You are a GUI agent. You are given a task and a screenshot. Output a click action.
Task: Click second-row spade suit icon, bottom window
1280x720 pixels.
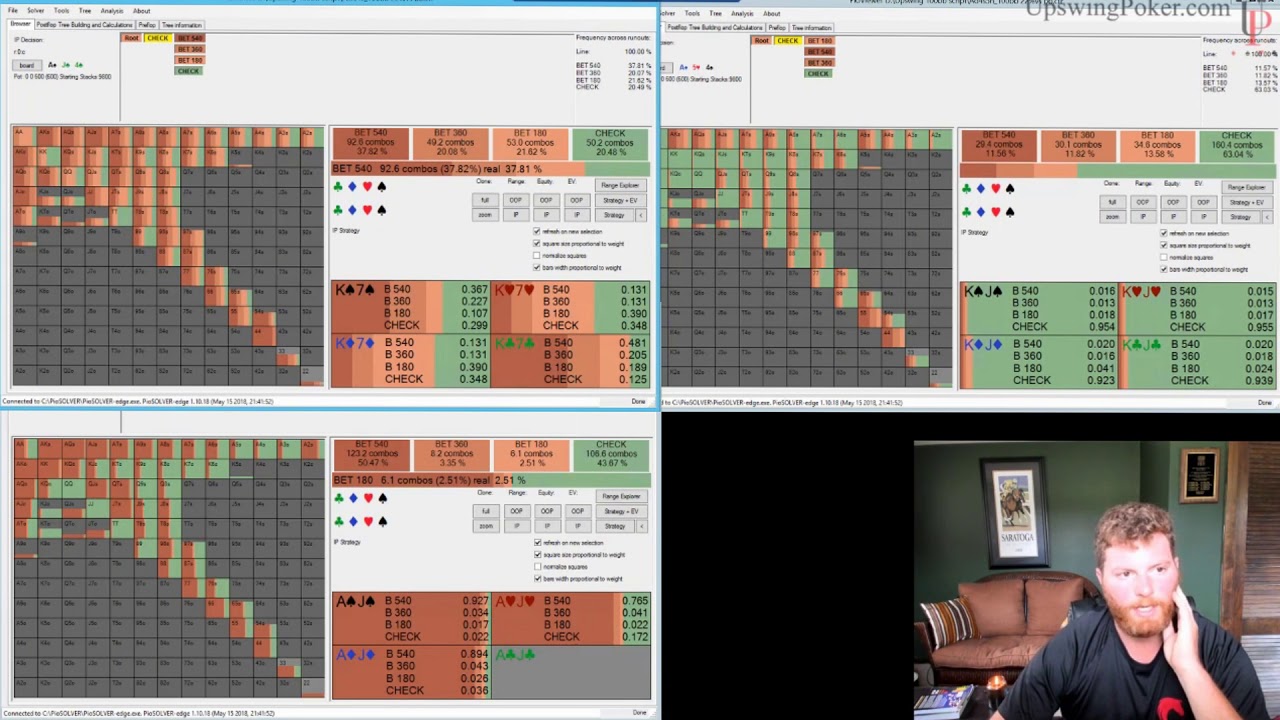pyautogui.click(x=382, y=521)
